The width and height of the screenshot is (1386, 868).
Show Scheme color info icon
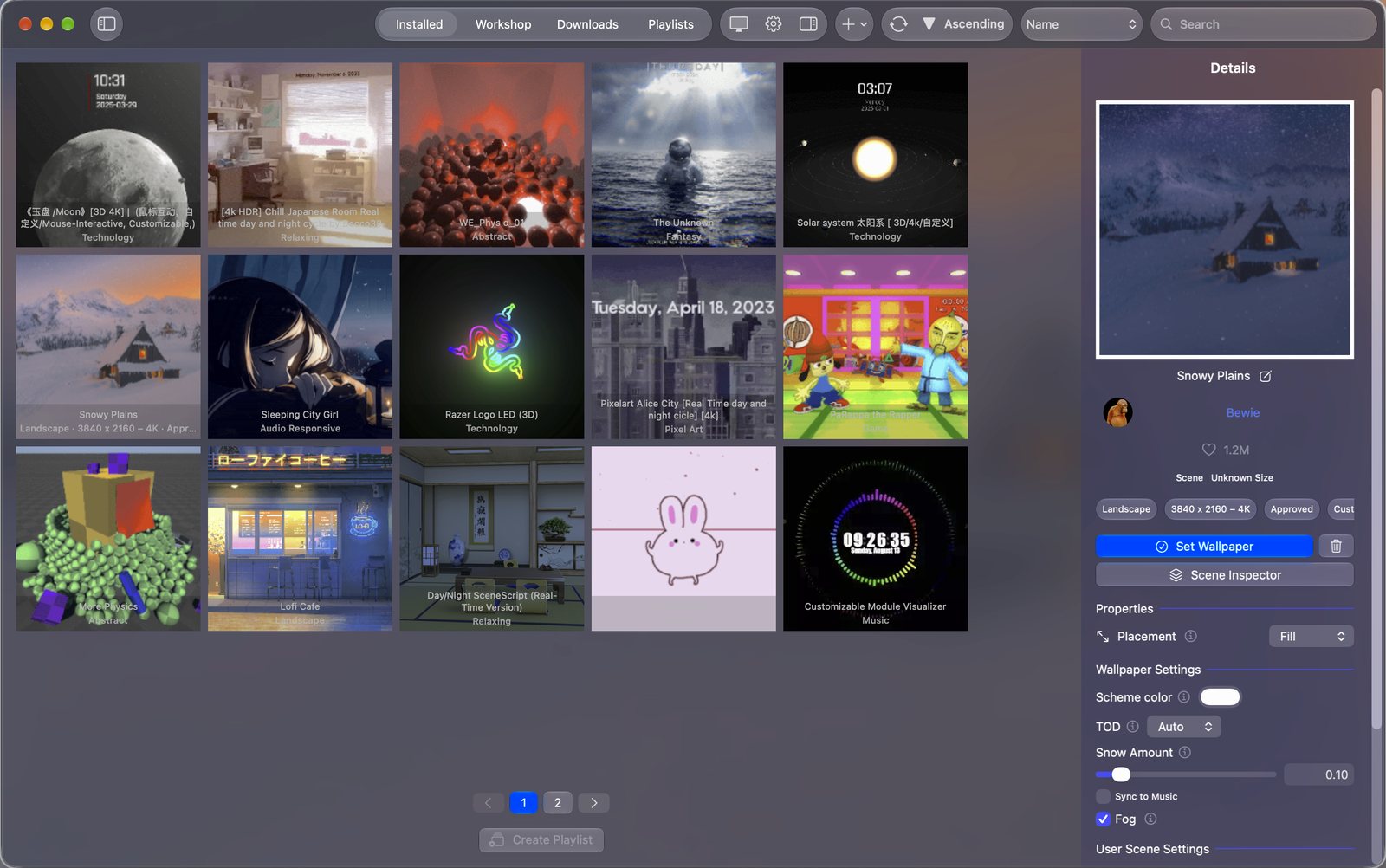[1183, 697]
